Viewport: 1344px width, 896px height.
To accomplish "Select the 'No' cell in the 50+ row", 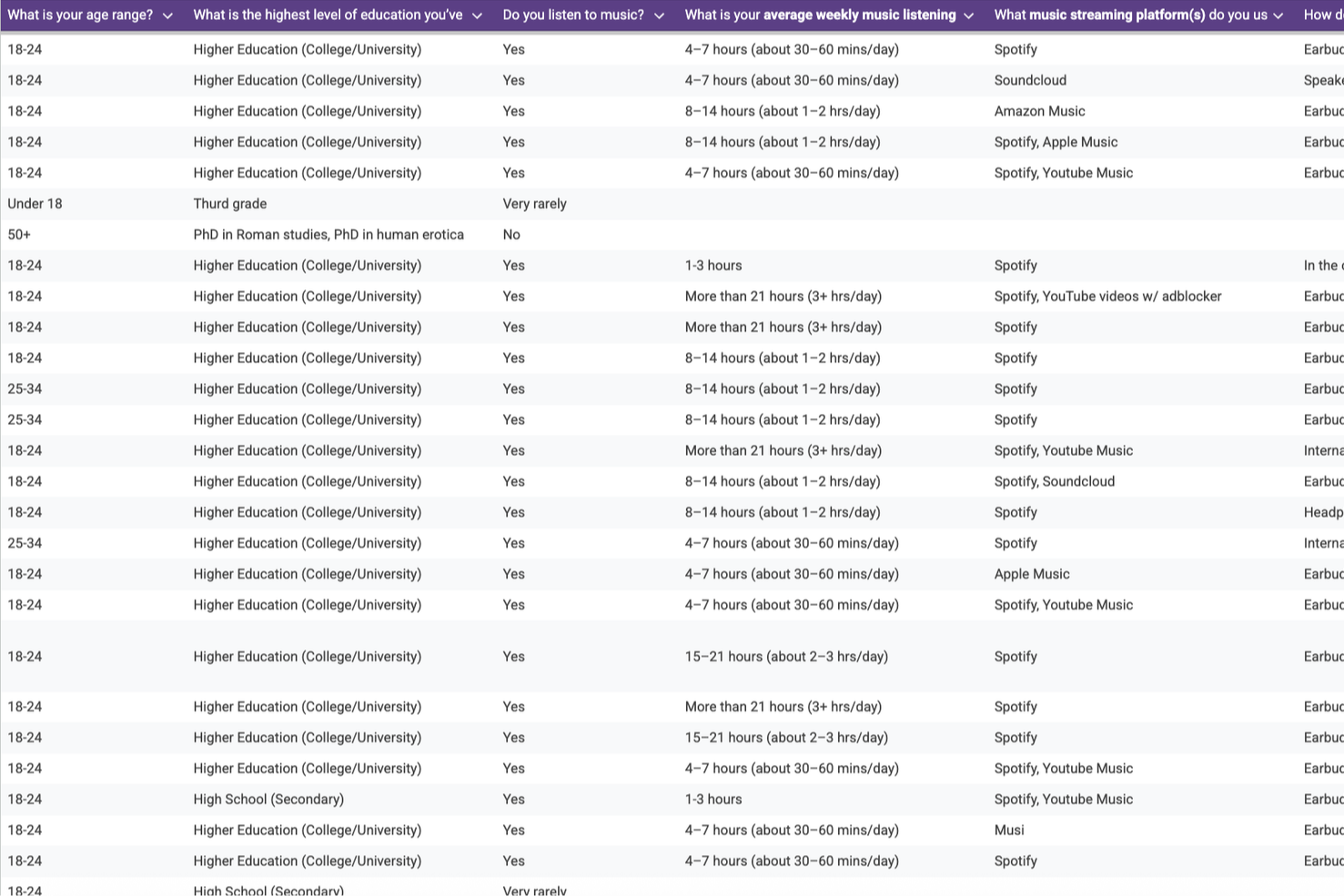I will [511, 235].
